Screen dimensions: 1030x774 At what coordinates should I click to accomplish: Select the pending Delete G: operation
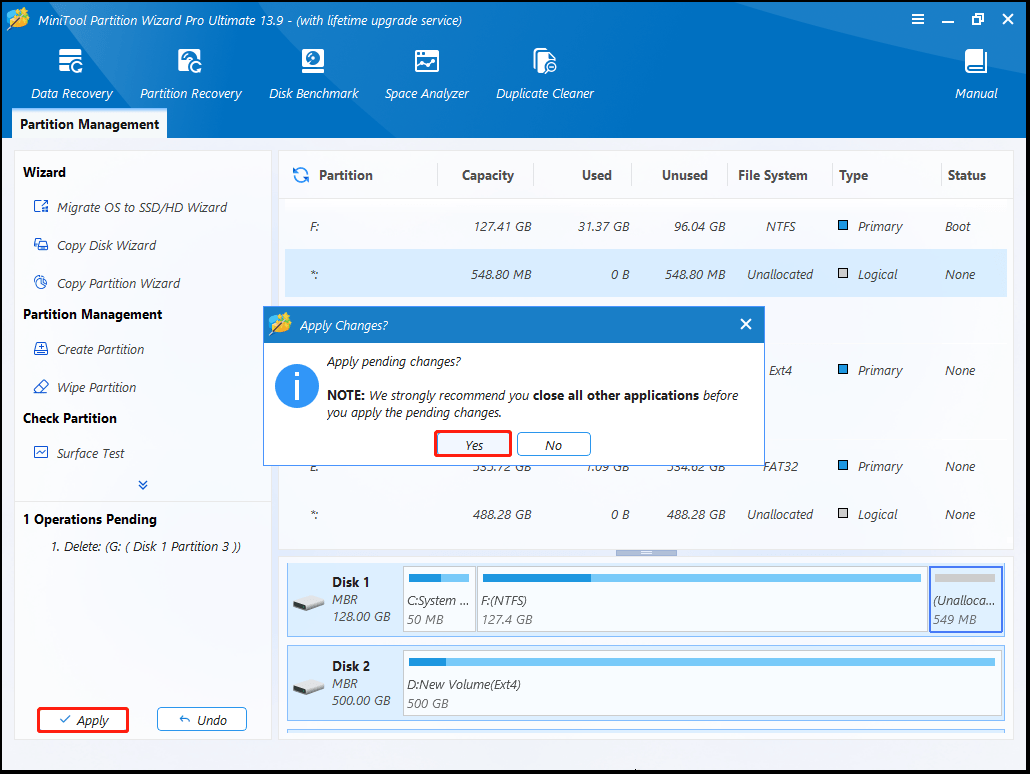(x=146, y=546)
